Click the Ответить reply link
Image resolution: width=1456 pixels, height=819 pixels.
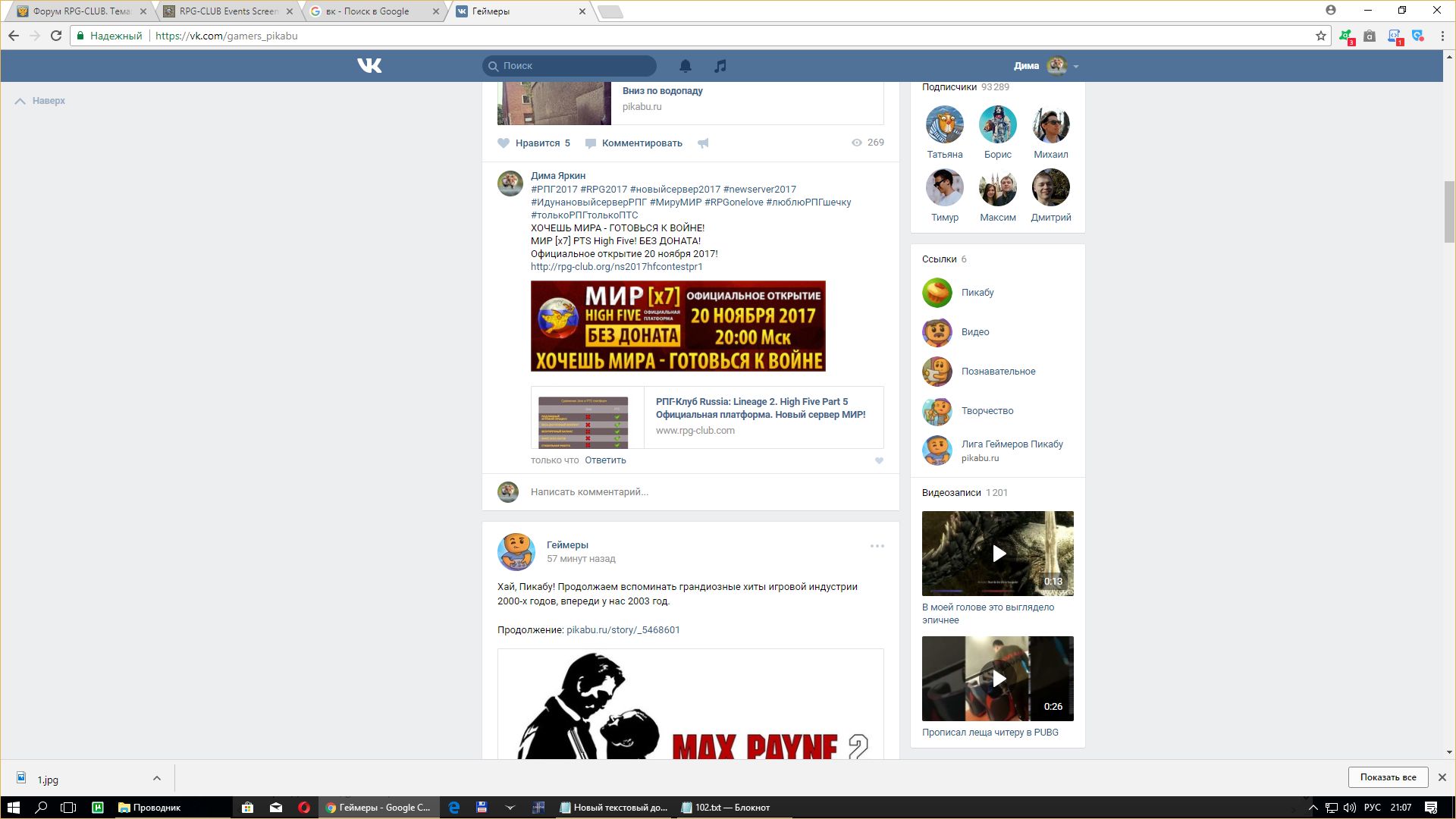tap(605, 460)
